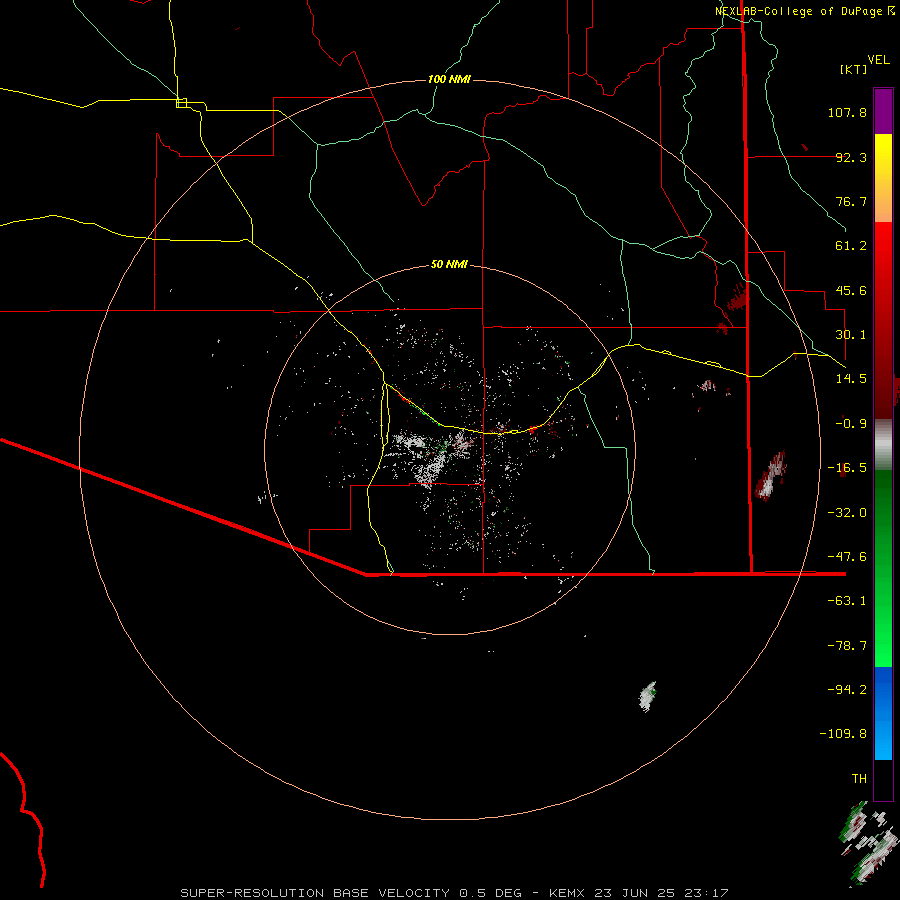Screen dimensions: 900x900
Task: Pick the blue color bar segment
Action: click(883, 713)
